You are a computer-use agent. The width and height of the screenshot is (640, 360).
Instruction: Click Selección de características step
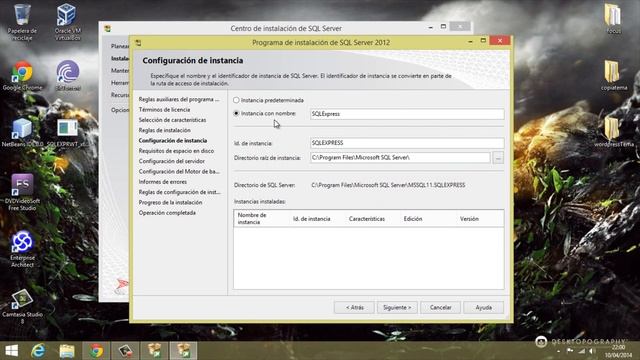click(172, 120)
